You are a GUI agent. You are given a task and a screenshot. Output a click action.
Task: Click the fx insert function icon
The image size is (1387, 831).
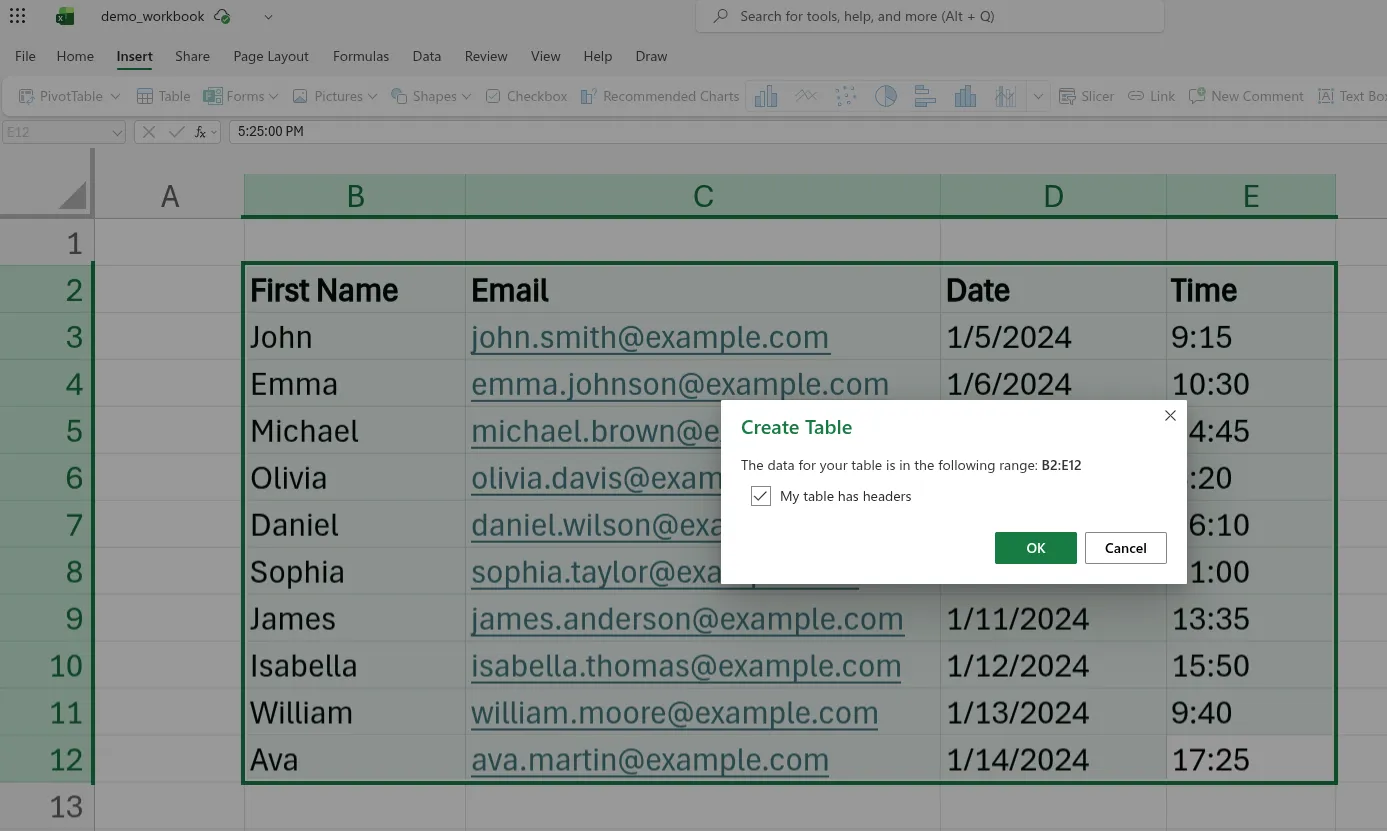[201, 132]
